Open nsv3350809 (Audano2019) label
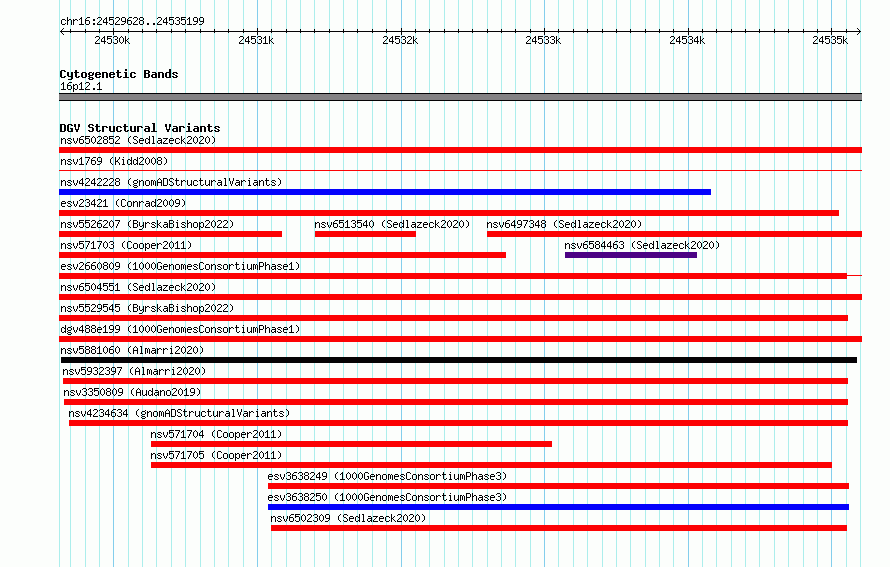The width and height of the screenshot is (890, 567). click(132, 392)
